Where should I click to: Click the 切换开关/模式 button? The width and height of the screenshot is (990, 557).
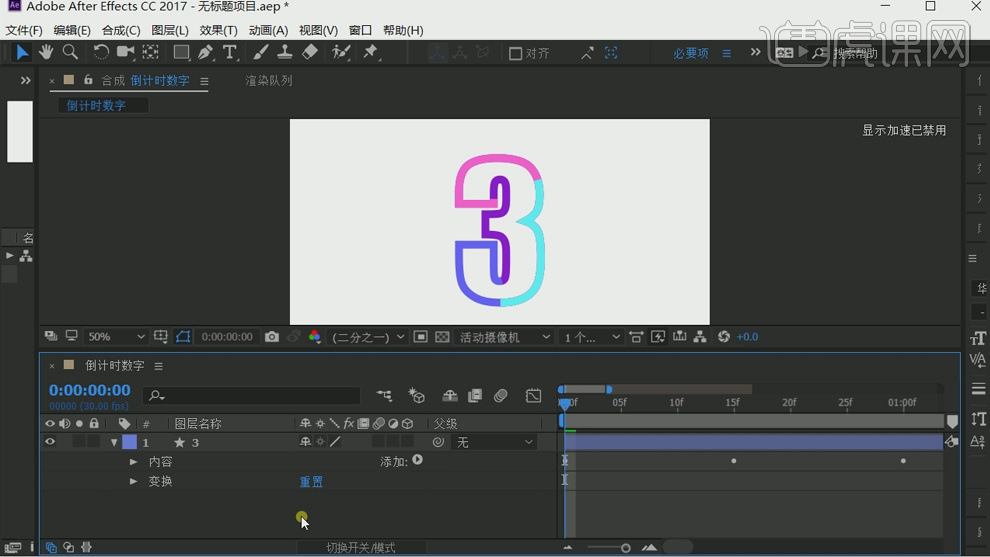point(361,548)
